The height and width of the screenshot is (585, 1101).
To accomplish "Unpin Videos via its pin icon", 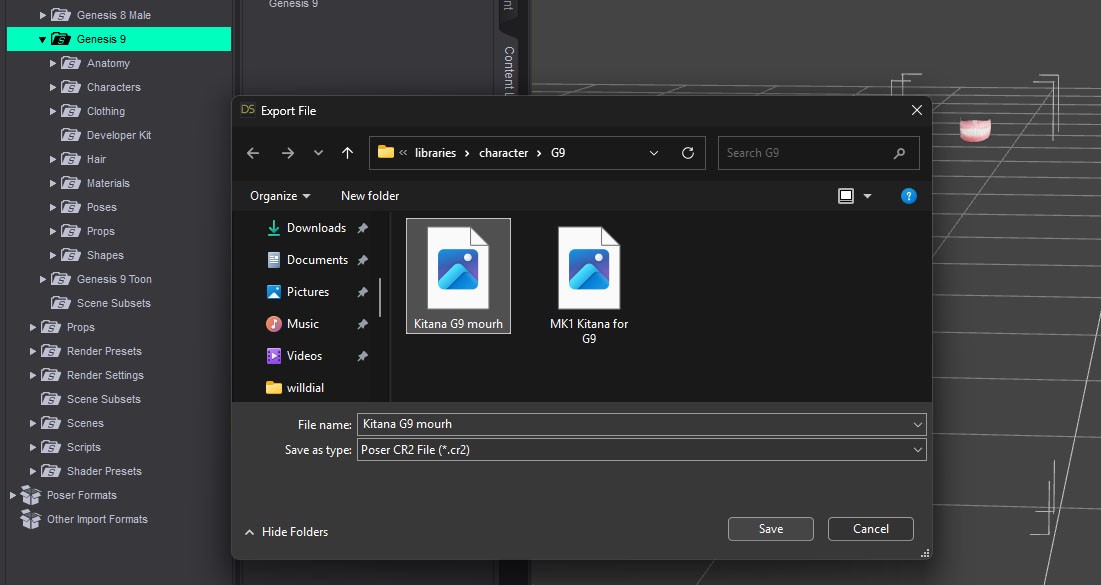I will pos(362,357).
